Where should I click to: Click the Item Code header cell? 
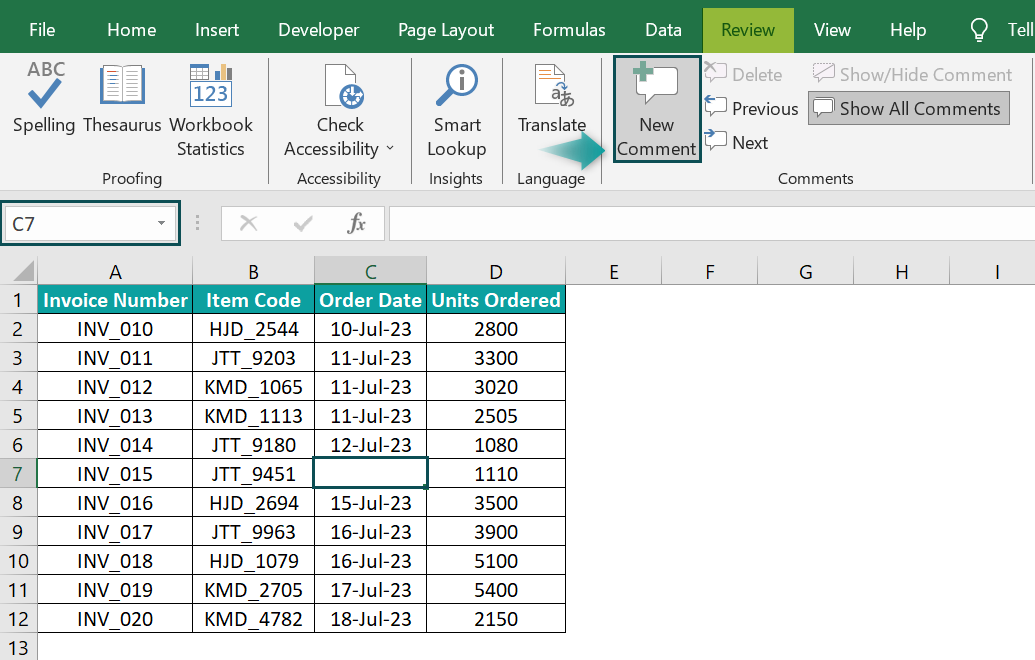253,300
